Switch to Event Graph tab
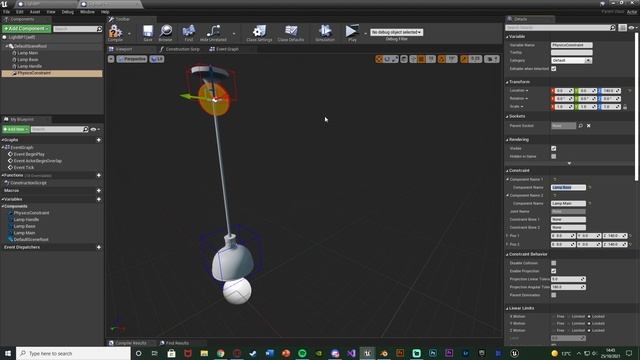This screenshot has height=360, width=640. click(x=224, y=49)
